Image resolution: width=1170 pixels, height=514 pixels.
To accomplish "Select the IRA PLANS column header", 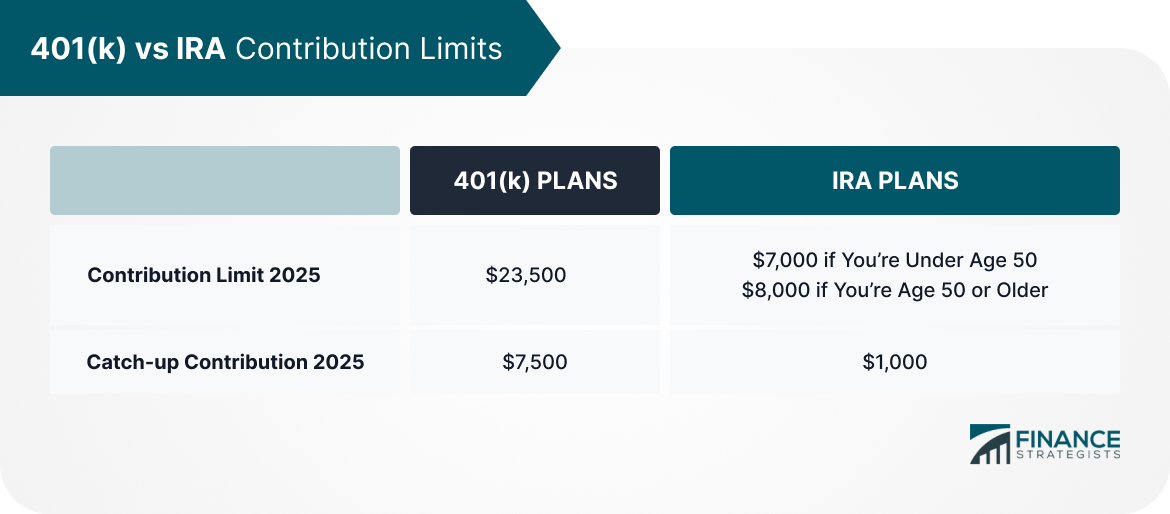I will click(x=894, y=181).
